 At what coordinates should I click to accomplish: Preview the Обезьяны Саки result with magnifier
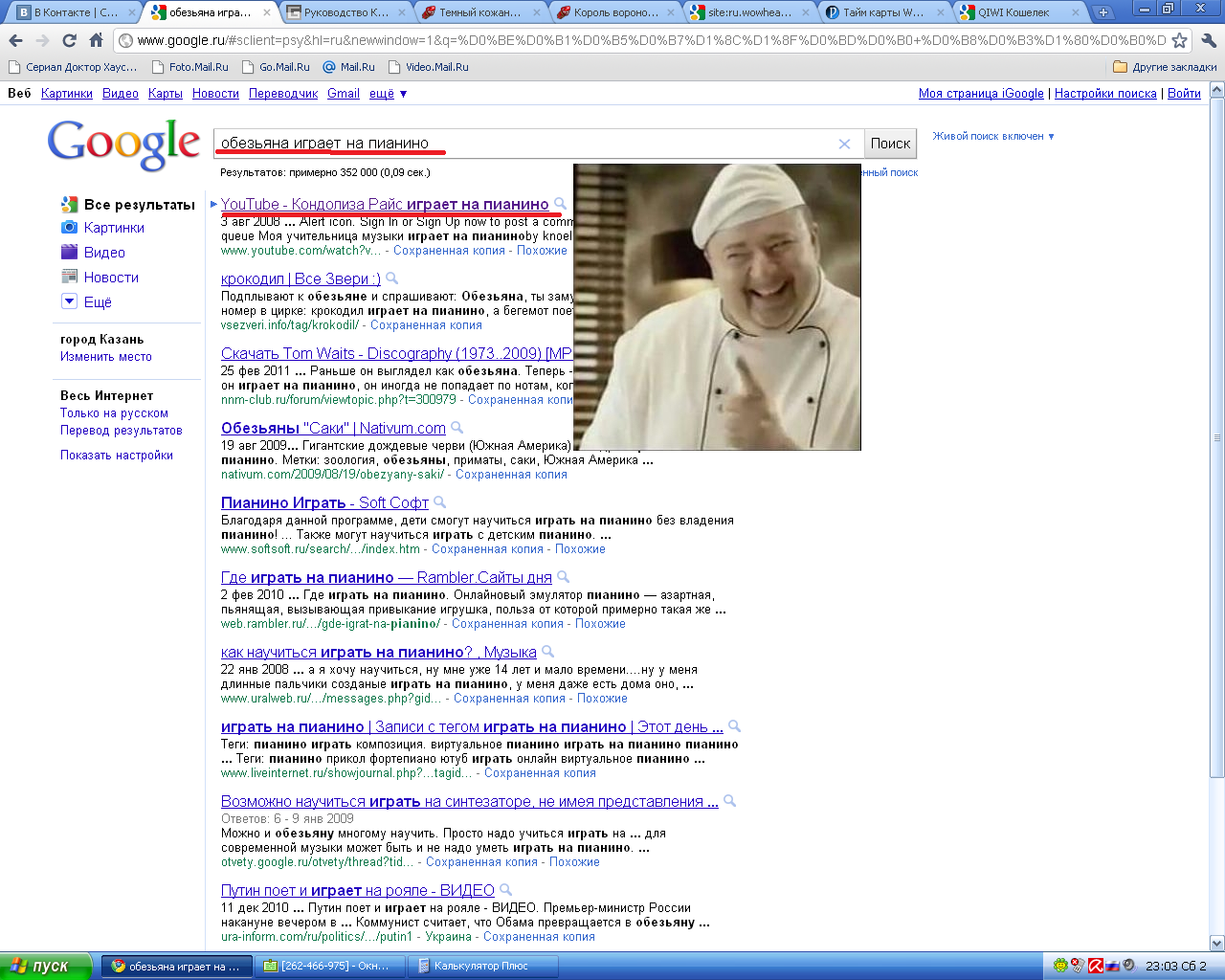click(x=457, y=428)
